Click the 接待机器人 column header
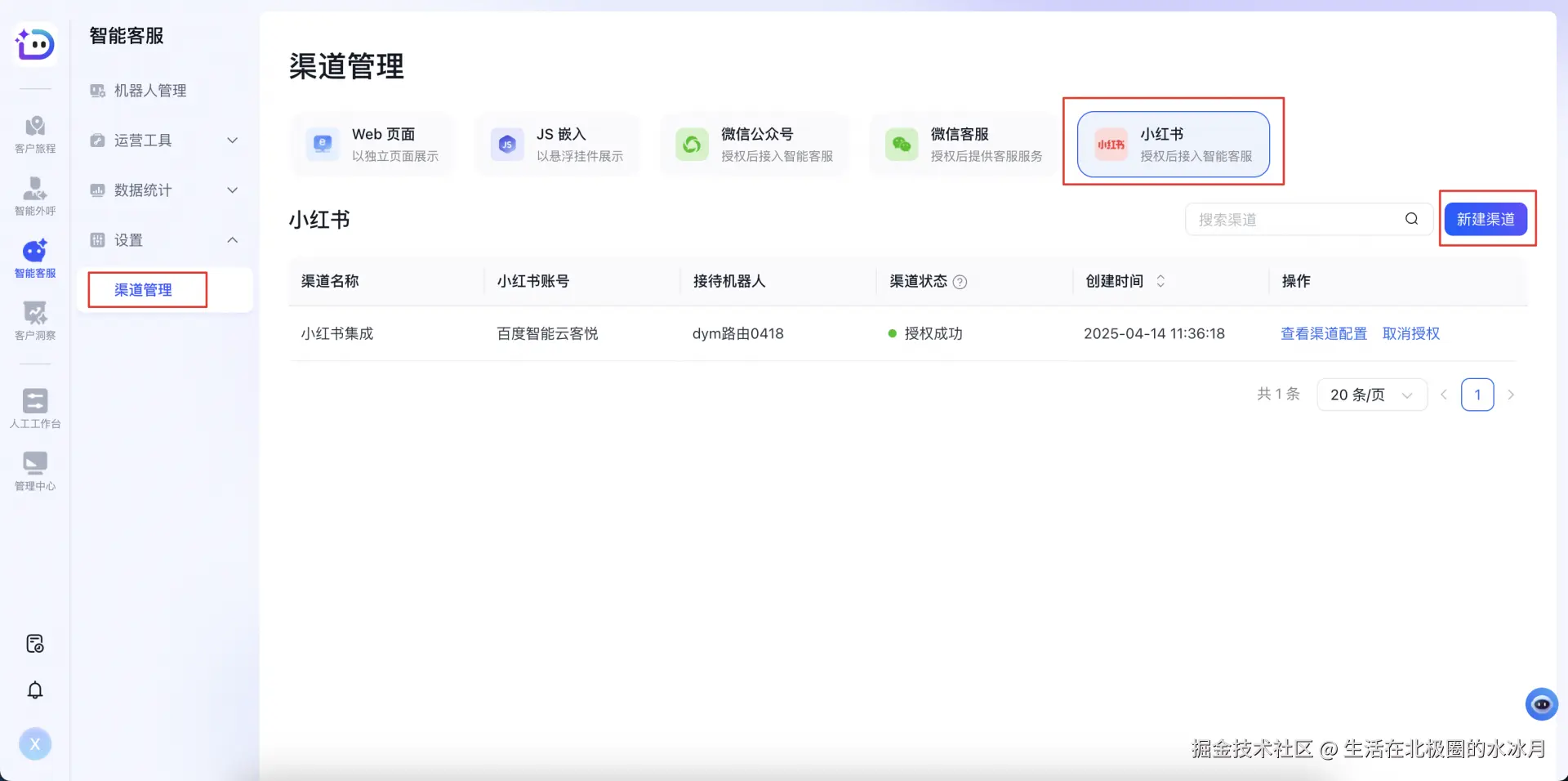The height and width of the screenshot is (781, 1568). coord(729,281)
